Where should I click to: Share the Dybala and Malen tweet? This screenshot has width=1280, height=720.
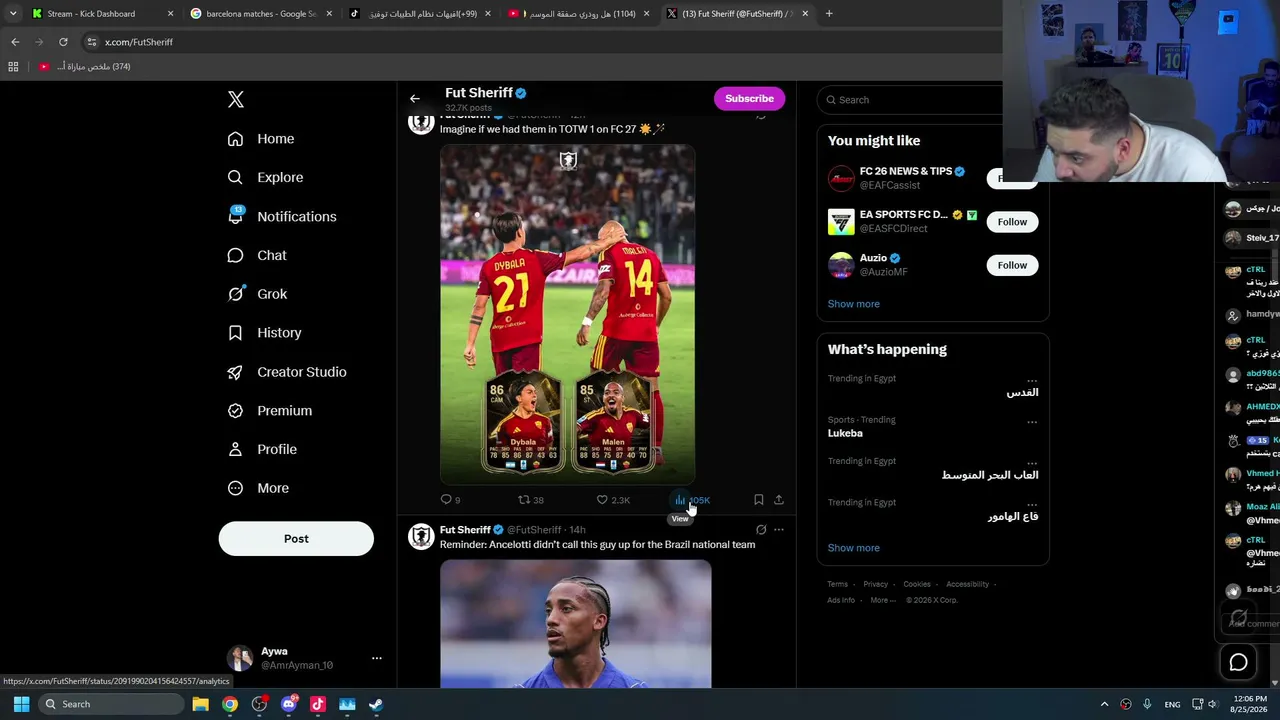779,500
